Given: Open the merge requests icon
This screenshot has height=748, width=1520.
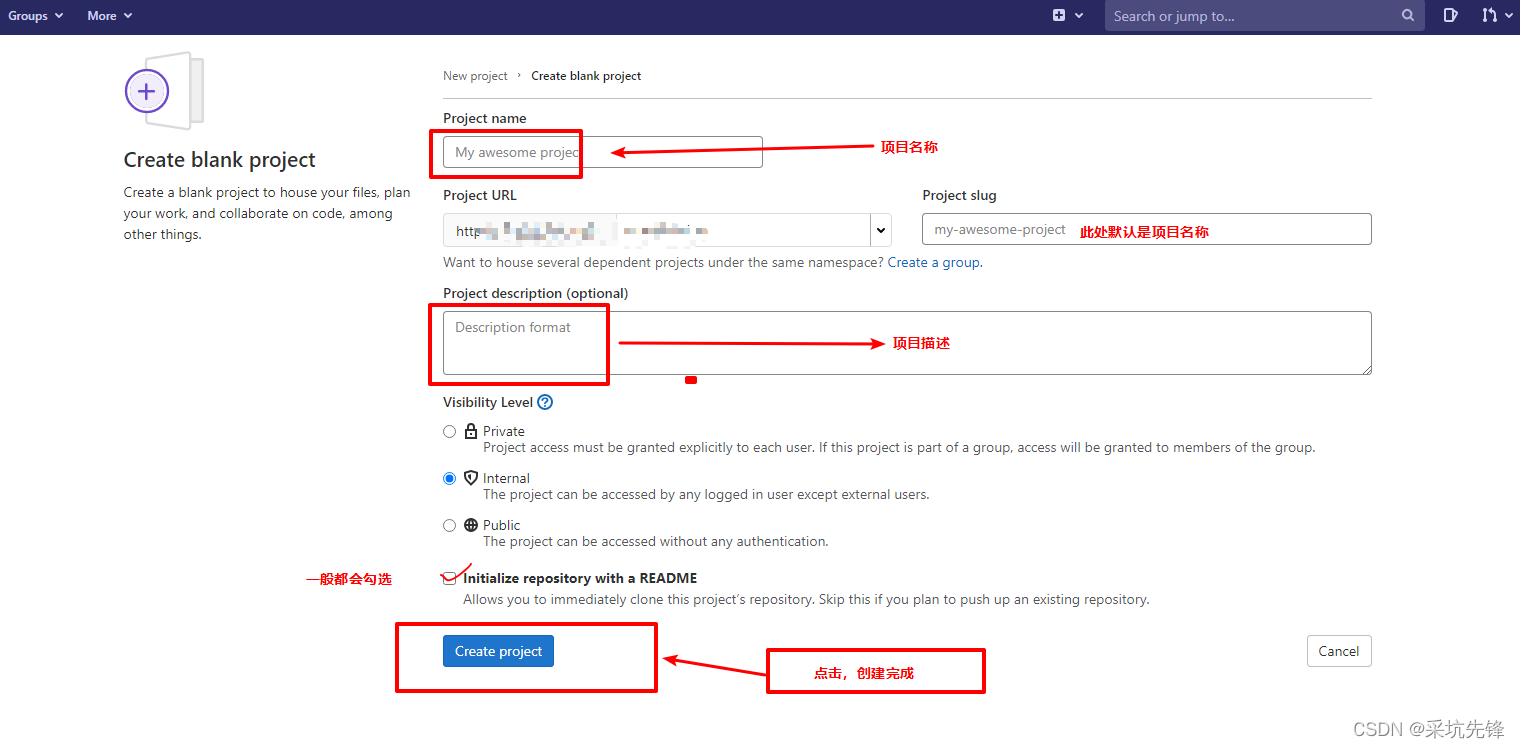Looking at the screenshot, I should (1490, 16).
